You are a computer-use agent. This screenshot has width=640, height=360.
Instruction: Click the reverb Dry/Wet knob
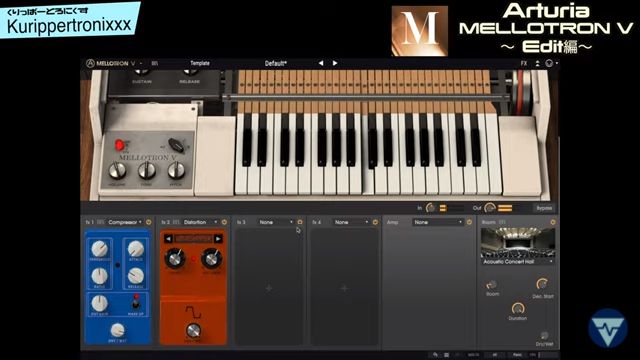544,336
